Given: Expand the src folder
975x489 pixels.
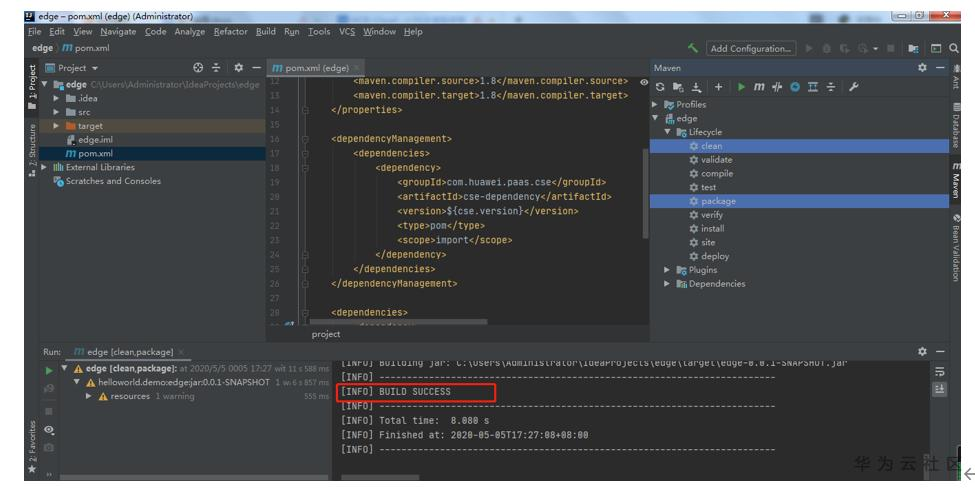Looking at the screenshot, I should point(56,112).
